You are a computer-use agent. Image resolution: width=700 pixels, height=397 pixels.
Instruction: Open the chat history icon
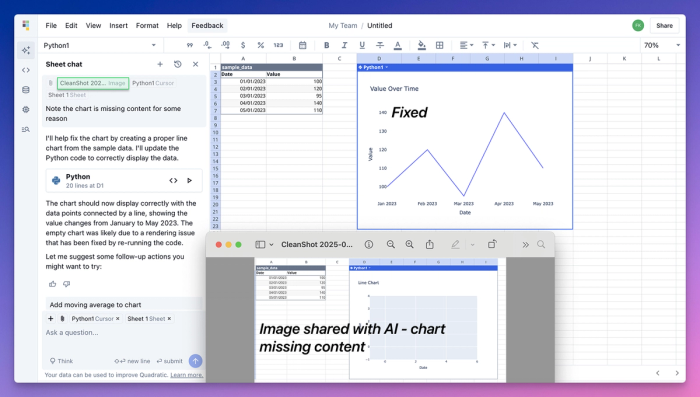point(178,64)
